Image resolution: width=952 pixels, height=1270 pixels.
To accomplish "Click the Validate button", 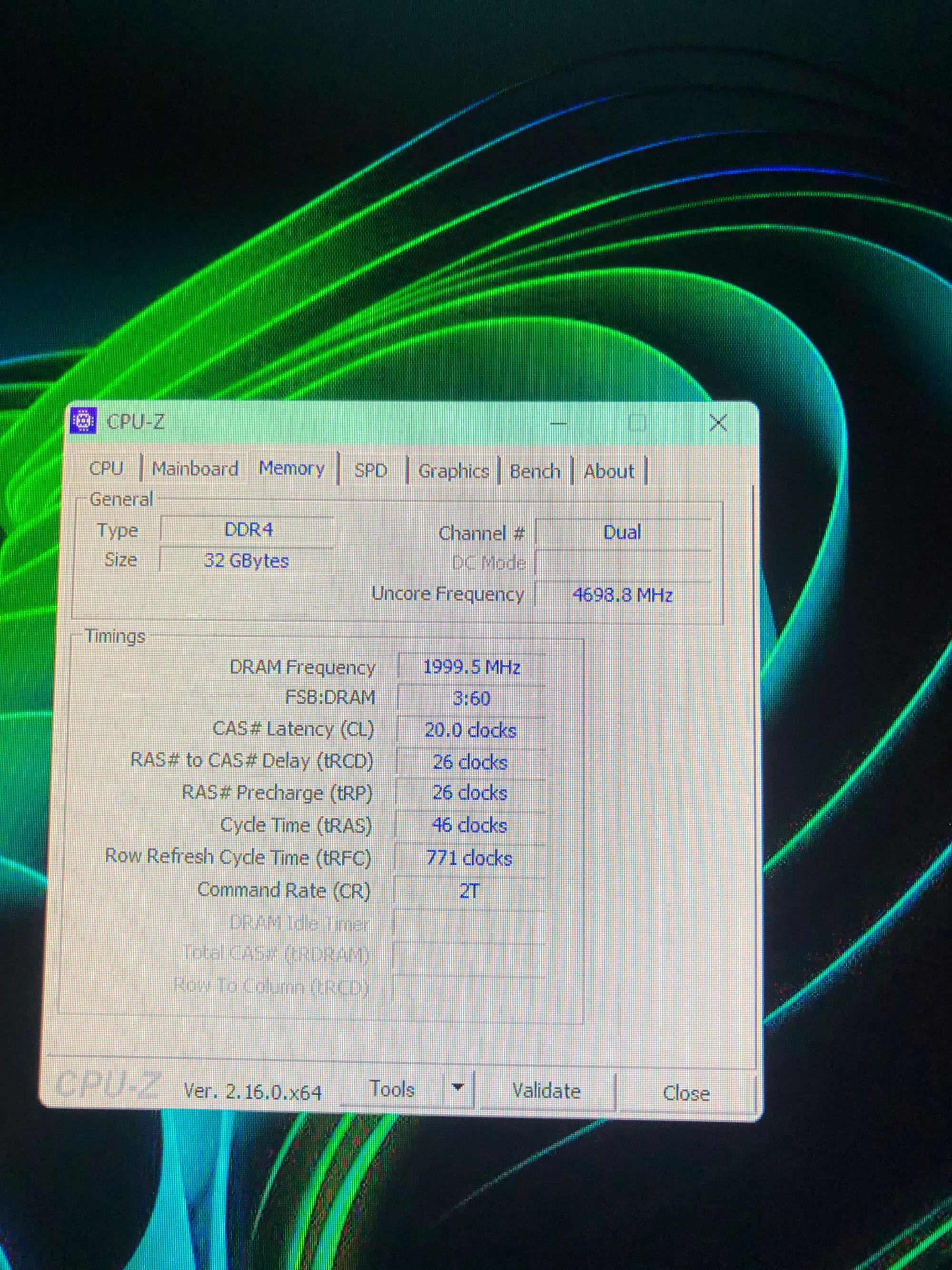I will tap(546, 1091).
